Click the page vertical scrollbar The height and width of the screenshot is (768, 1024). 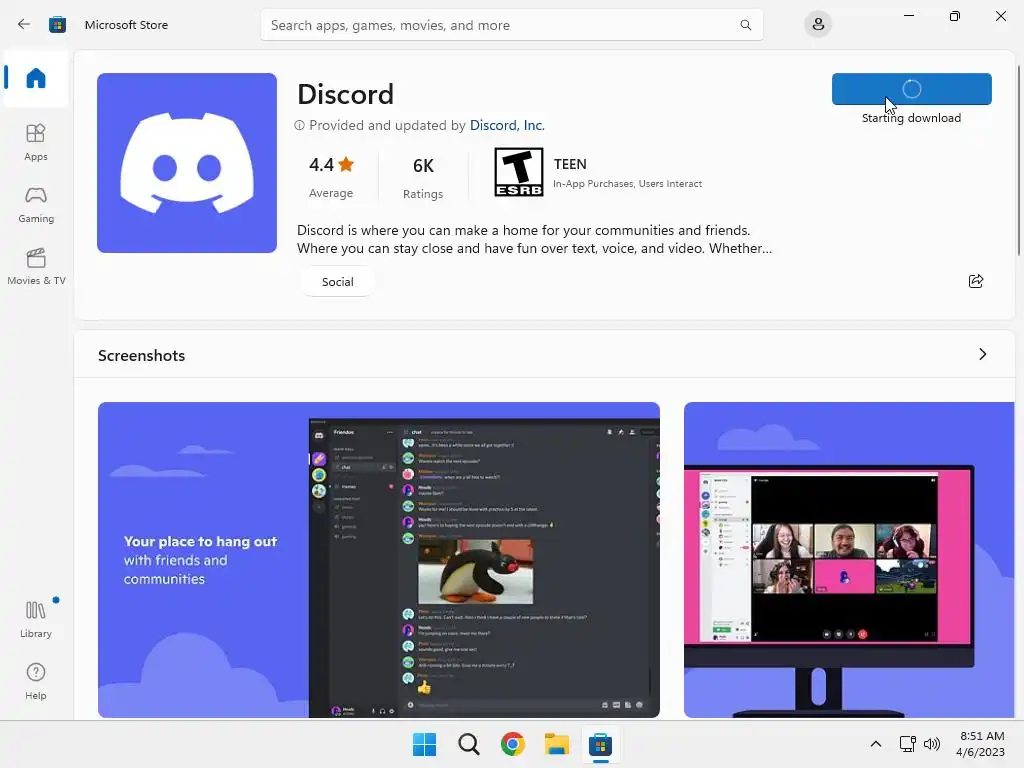[x=1019, y=160]
